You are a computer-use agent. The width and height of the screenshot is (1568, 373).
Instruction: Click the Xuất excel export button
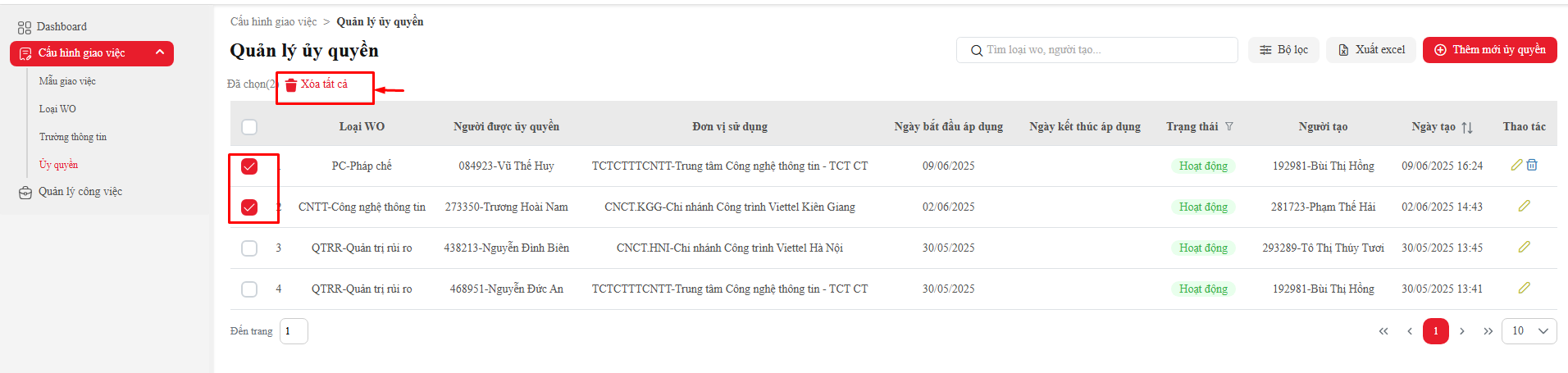tap(1371, 50)
